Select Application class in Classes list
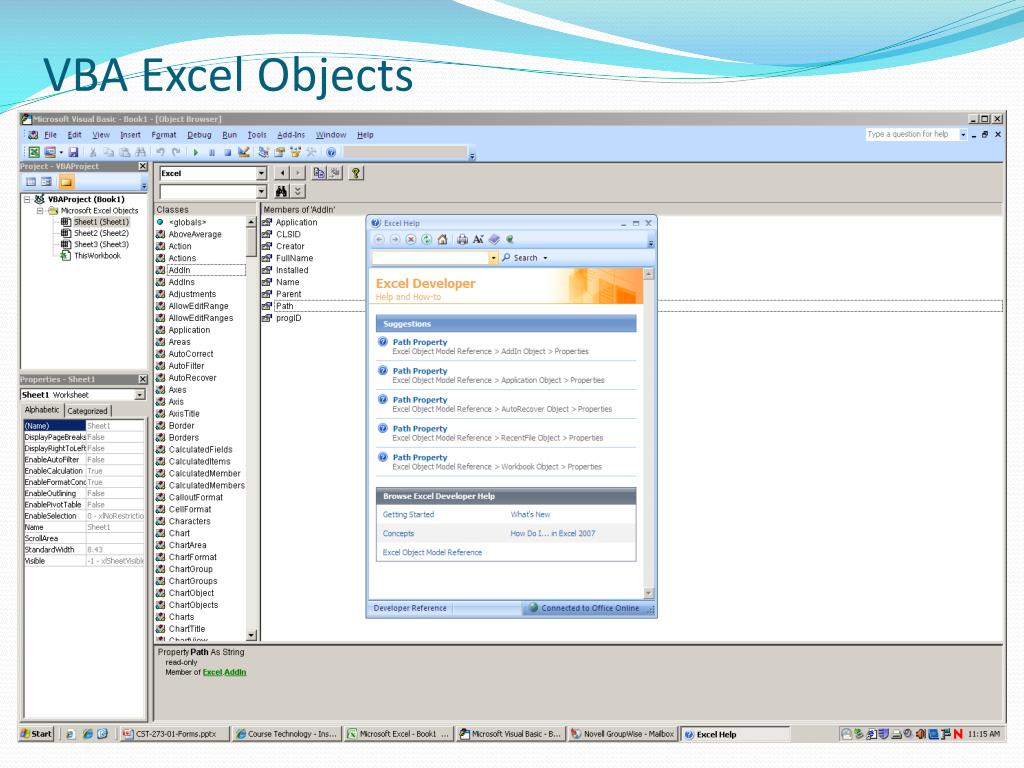1024x768 pixels. click(x=189, y=330)
